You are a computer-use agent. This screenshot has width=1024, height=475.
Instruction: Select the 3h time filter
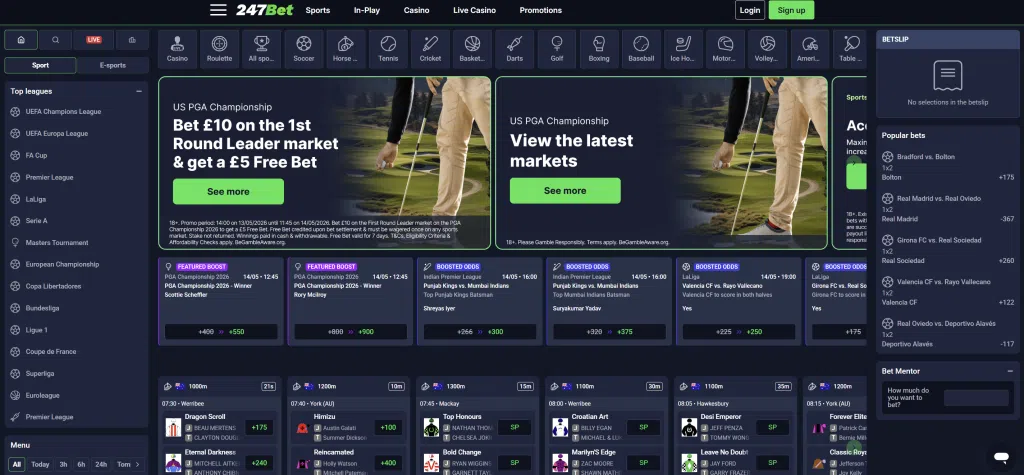tap(63, 465)
